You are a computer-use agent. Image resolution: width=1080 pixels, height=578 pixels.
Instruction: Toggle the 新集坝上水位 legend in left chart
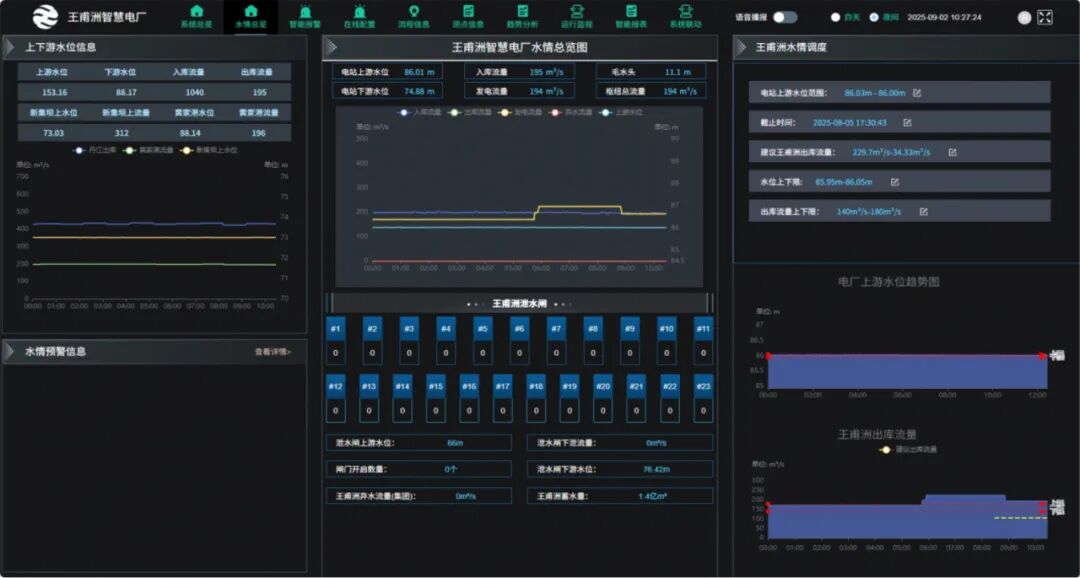(209, 149)
